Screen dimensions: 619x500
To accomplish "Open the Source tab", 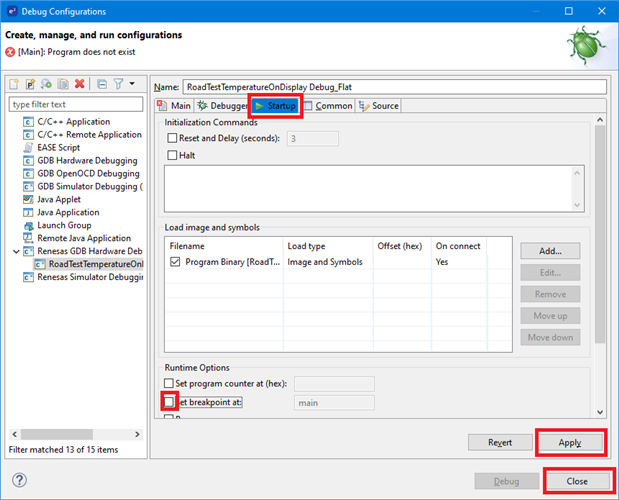I will click(x=378, y=105).
